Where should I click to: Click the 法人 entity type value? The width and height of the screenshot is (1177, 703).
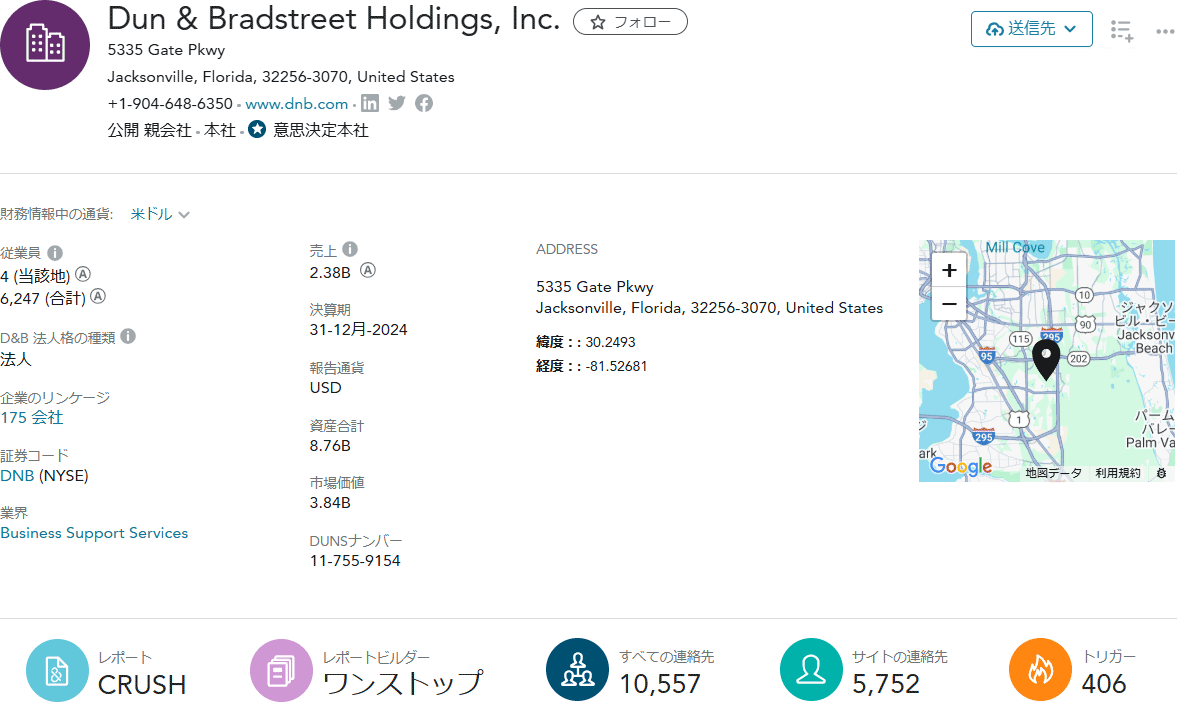16,359
